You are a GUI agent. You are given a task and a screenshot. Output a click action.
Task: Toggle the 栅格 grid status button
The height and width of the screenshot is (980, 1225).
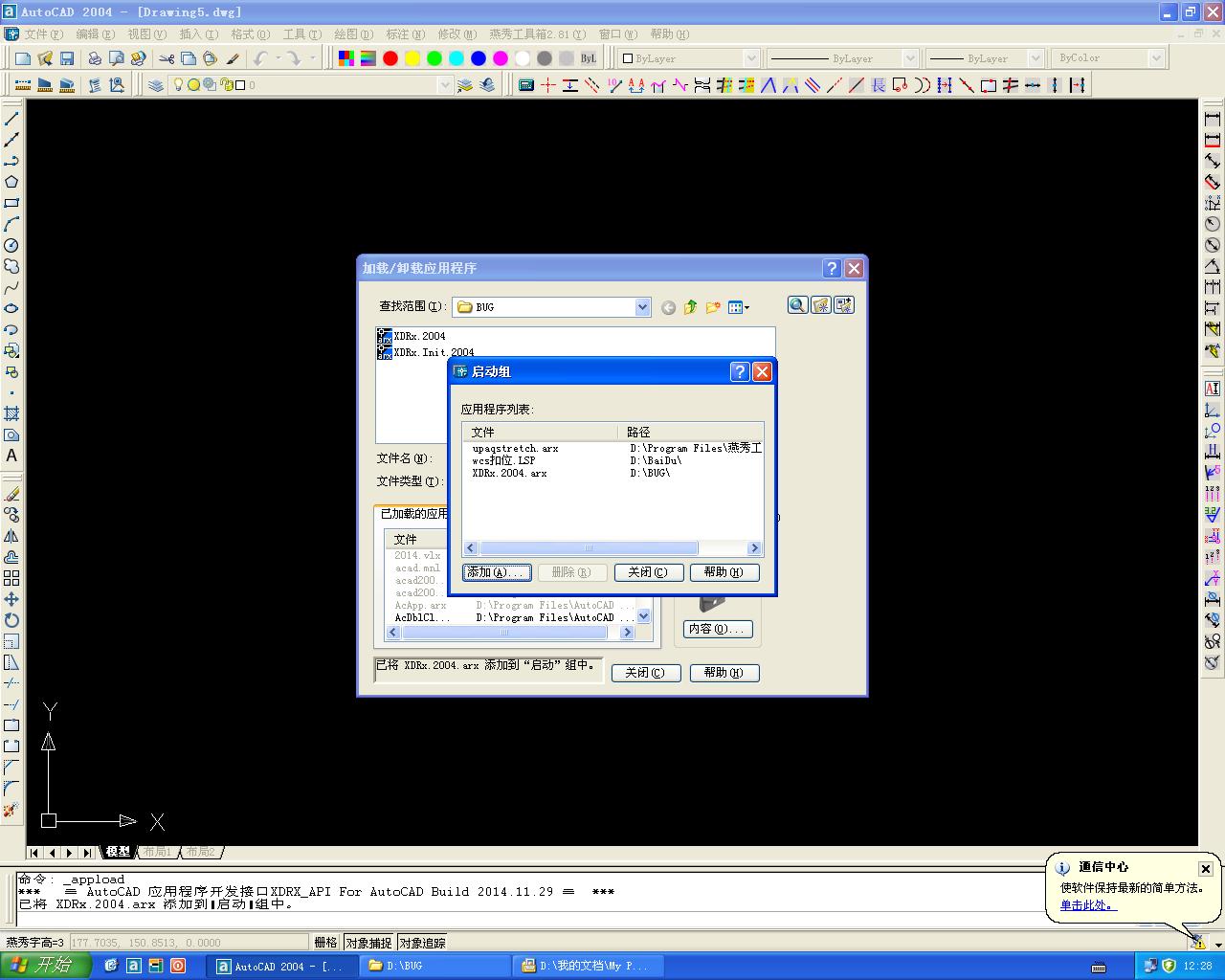(325, 943)
